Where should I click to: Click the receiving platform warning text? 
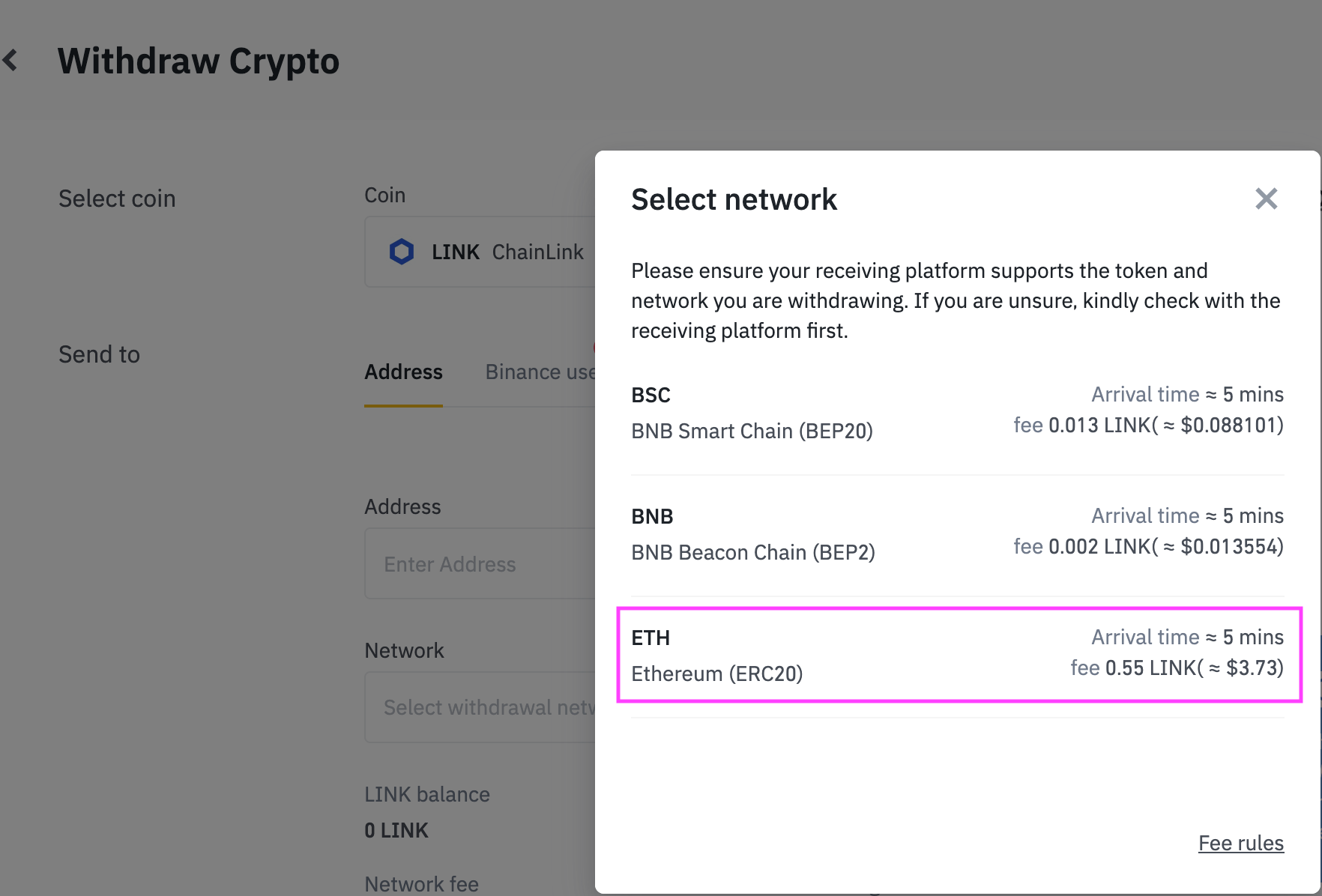(x=956, y=300)
